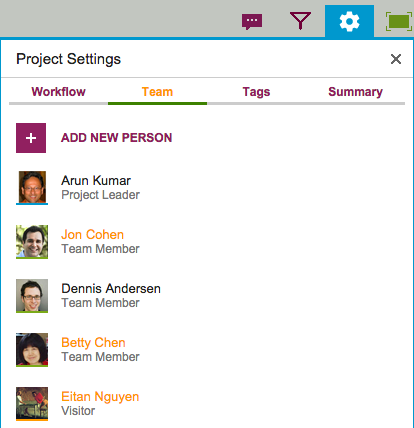Select the Dennis Andersen name entry

point(111,289)
